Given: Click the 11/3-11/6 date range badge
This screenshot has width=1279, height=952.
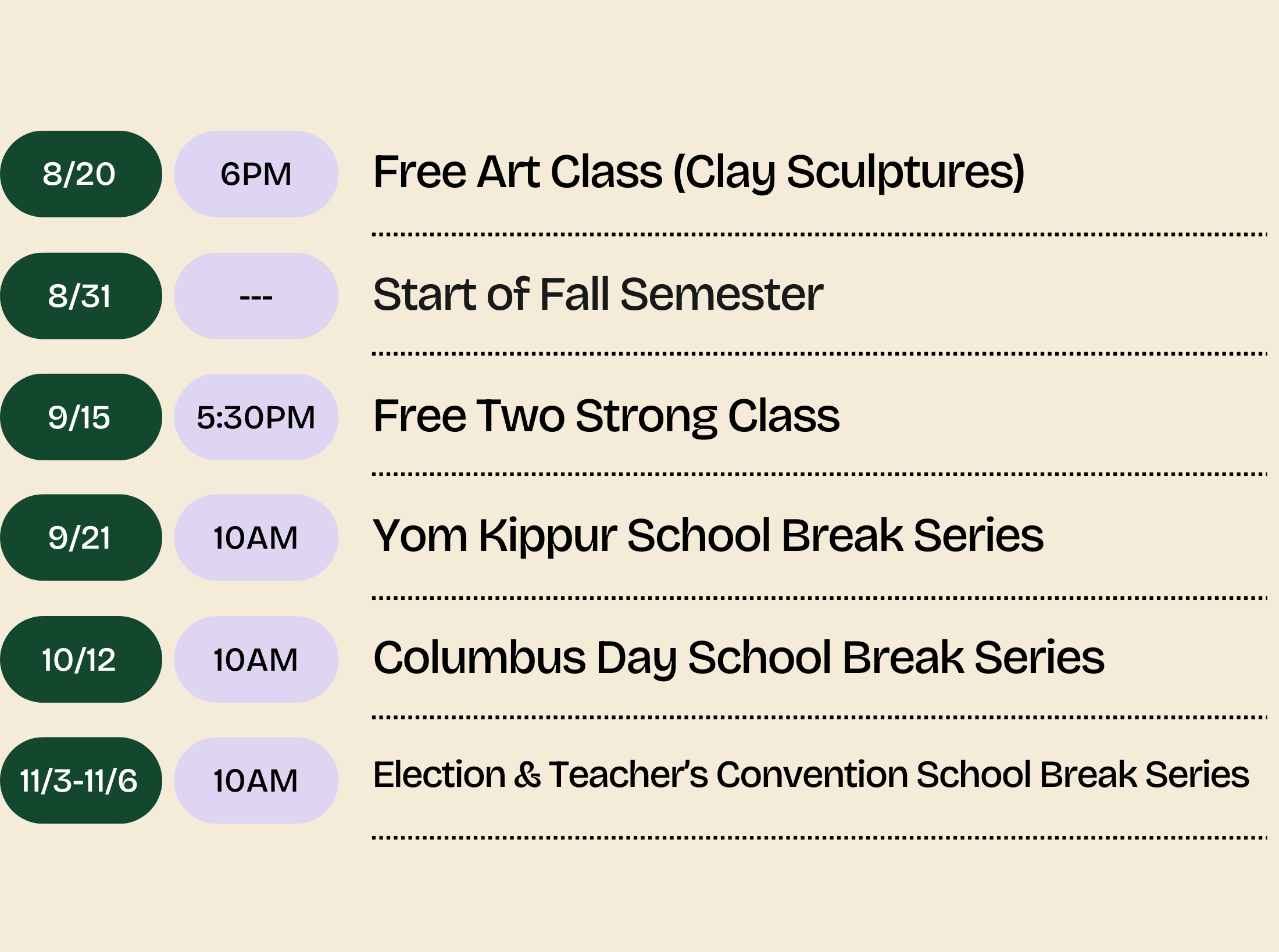Looking at the screenshot, I should (x=81, y=781).
